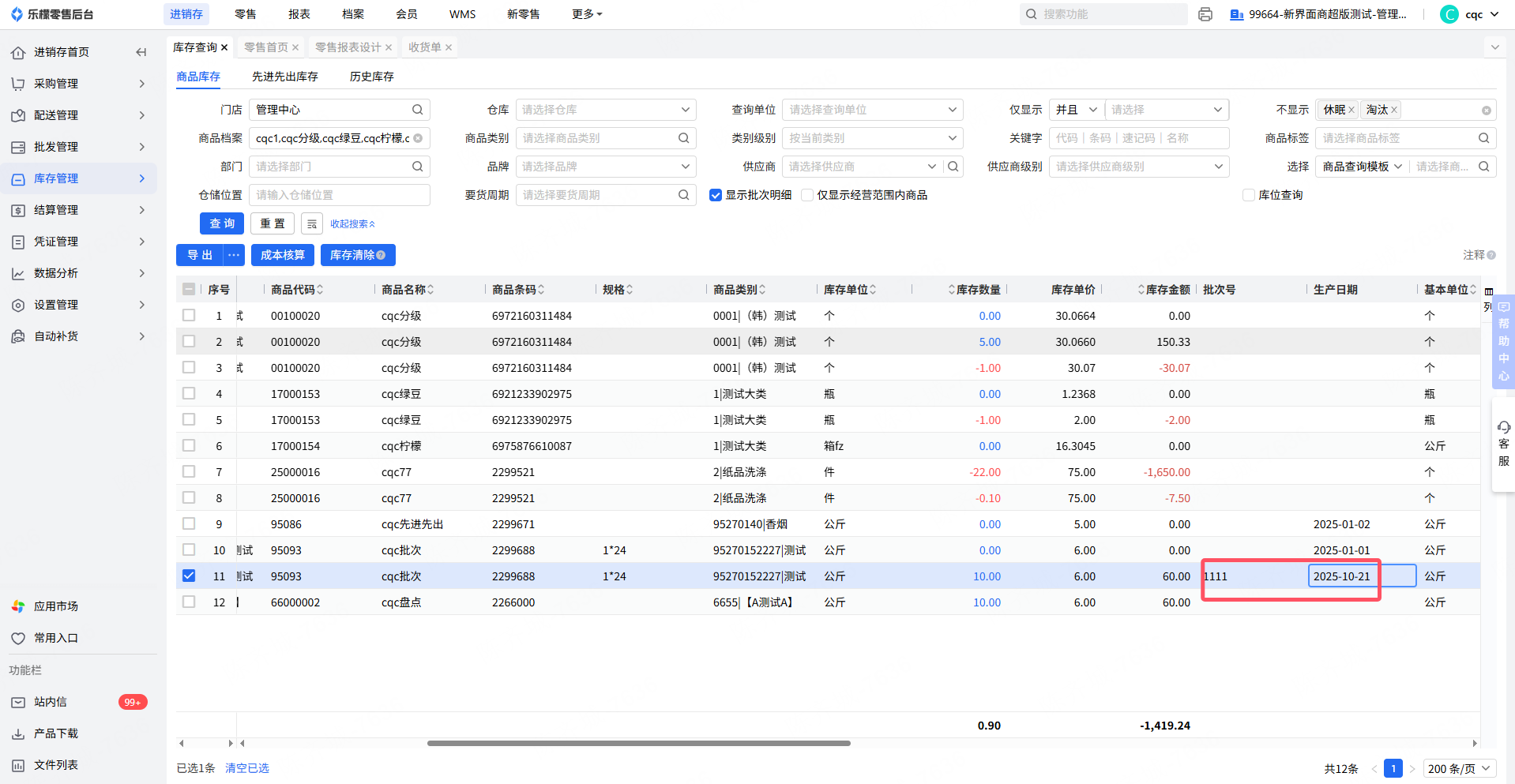This screenshot has width=1515, height=784.
Task: Open the 客服 customer service icon
Action: coord(1503,444)
